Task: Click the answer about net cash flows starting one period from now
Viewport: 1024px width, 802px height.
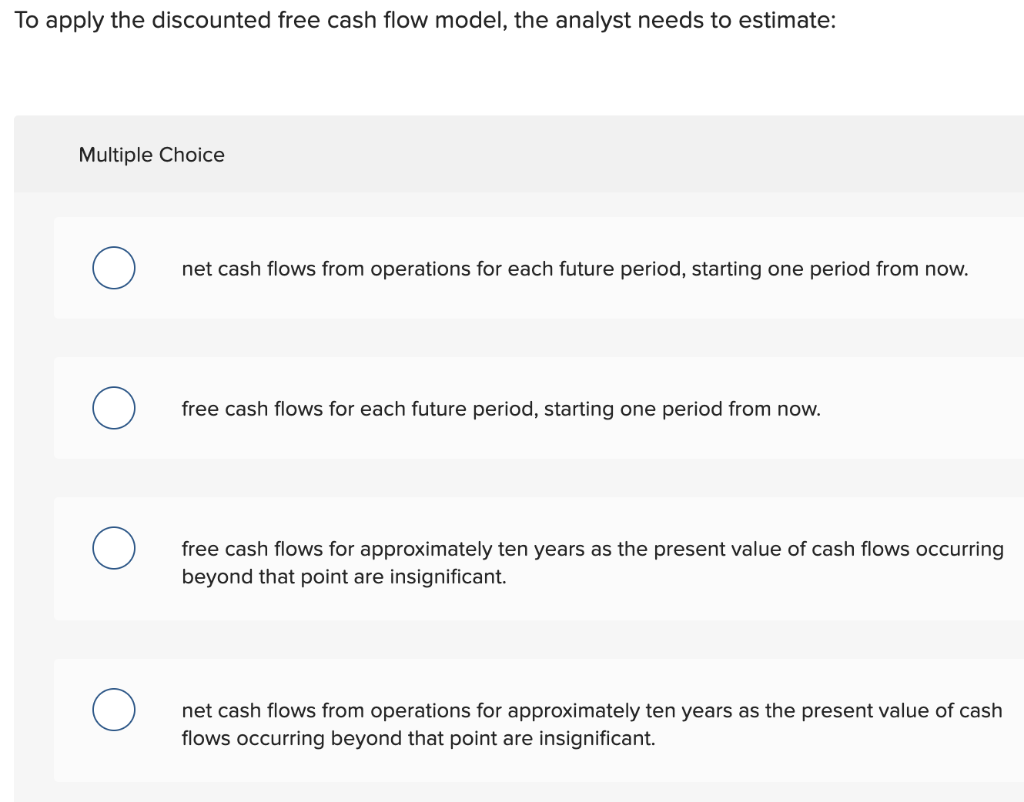Action: (x=574, y=268)
